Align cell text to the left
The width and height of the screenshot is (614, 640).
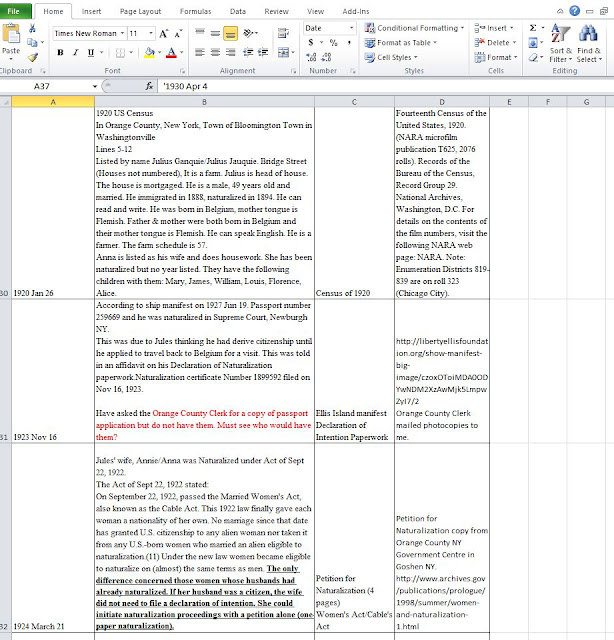click(x=200, y=52)
